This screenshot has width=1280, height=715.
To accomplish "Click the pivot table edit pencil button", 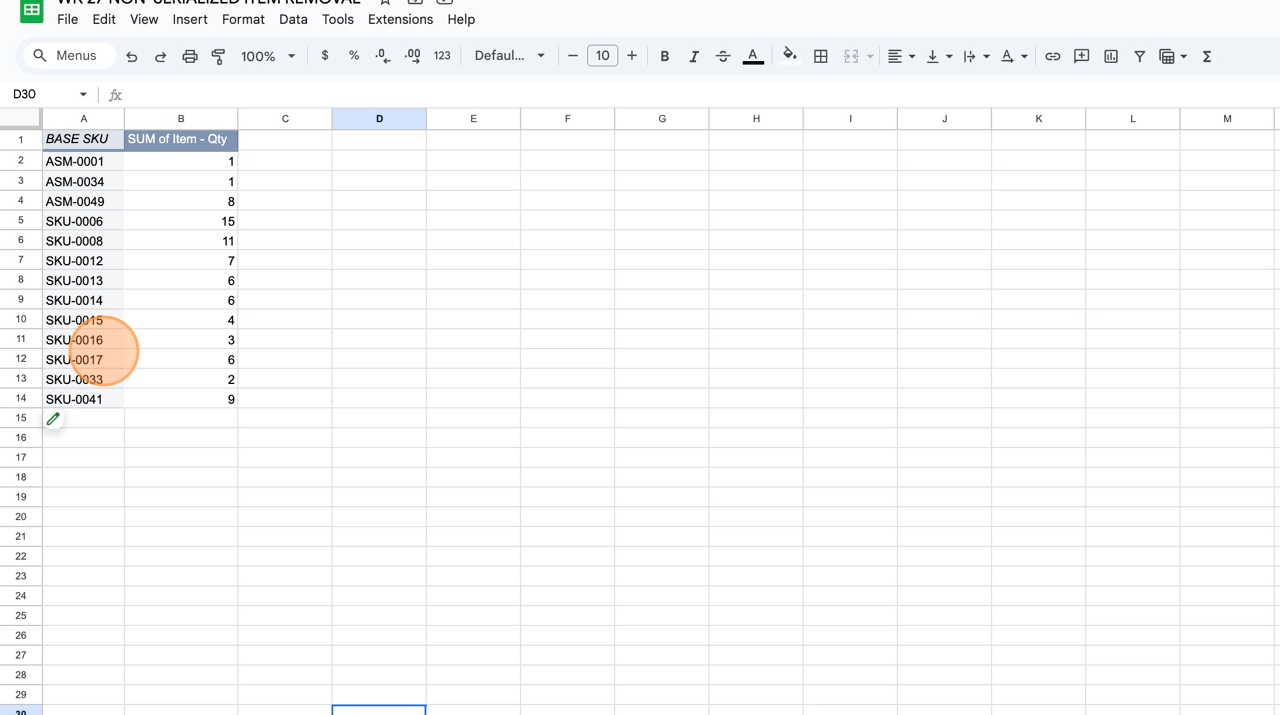I will (x=53, y=419).
